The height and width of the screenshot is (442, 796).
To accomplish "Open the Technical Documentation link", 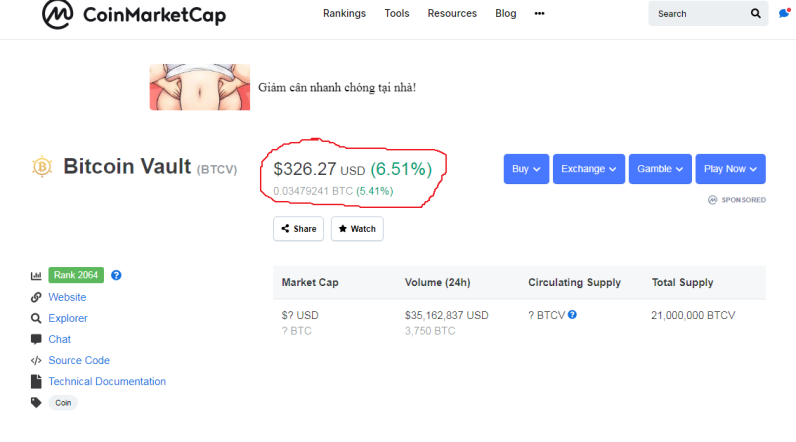I will pos(107,381).
